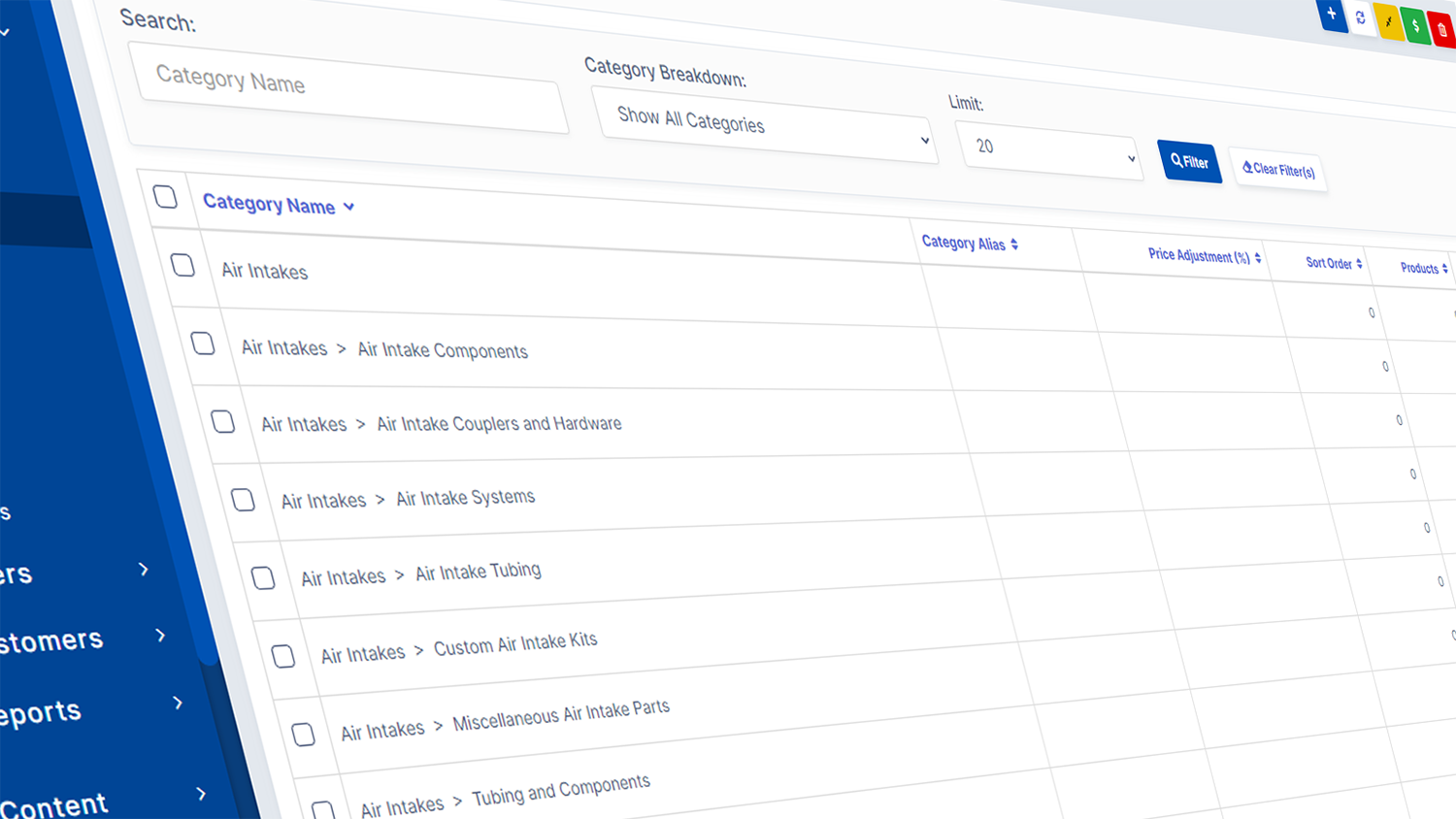This screenshot has width=1456, height=819.
Task: Click the Category Alias column header
Action: 963,243
